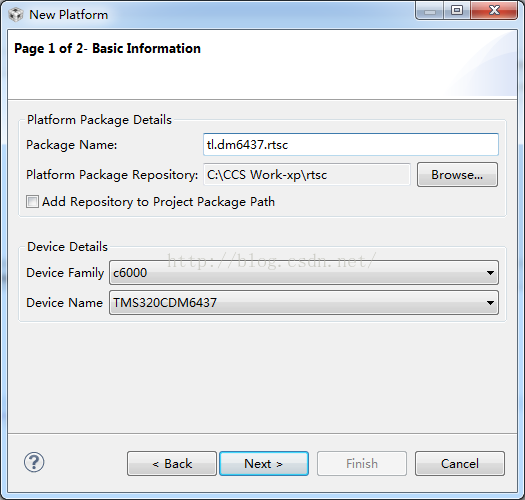
Task: Enable Add Repository to Project Package Path
Action: [x=32, y=202]
